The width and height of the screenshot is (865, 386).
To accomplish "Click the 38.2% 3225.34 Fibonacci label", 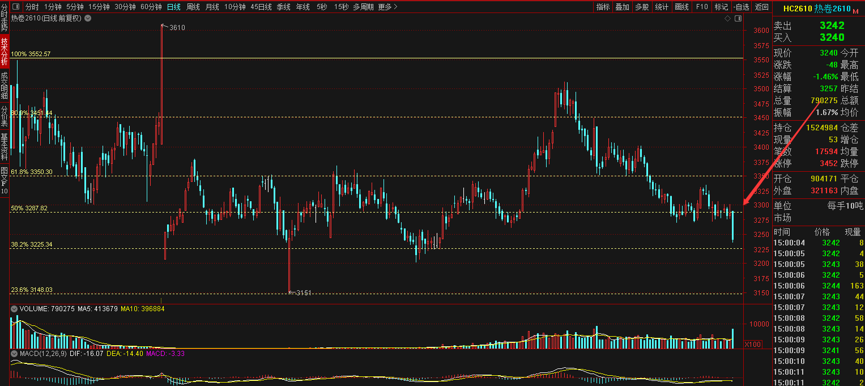I will (33, 244).
